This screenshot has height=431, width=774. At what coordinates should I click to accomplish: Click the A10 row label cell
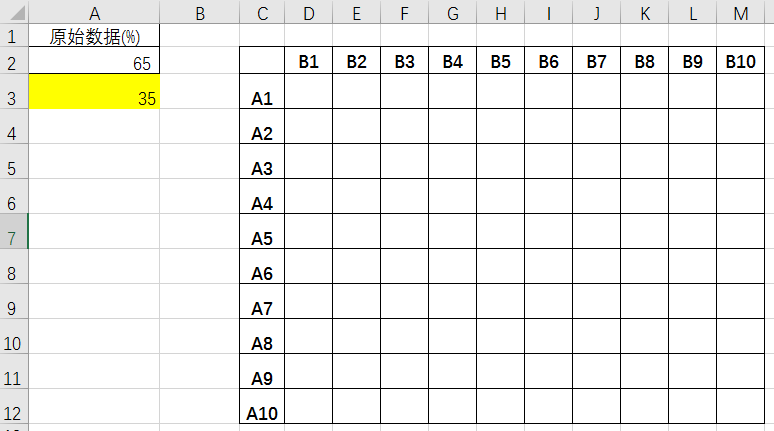click(x=262, y=406)
